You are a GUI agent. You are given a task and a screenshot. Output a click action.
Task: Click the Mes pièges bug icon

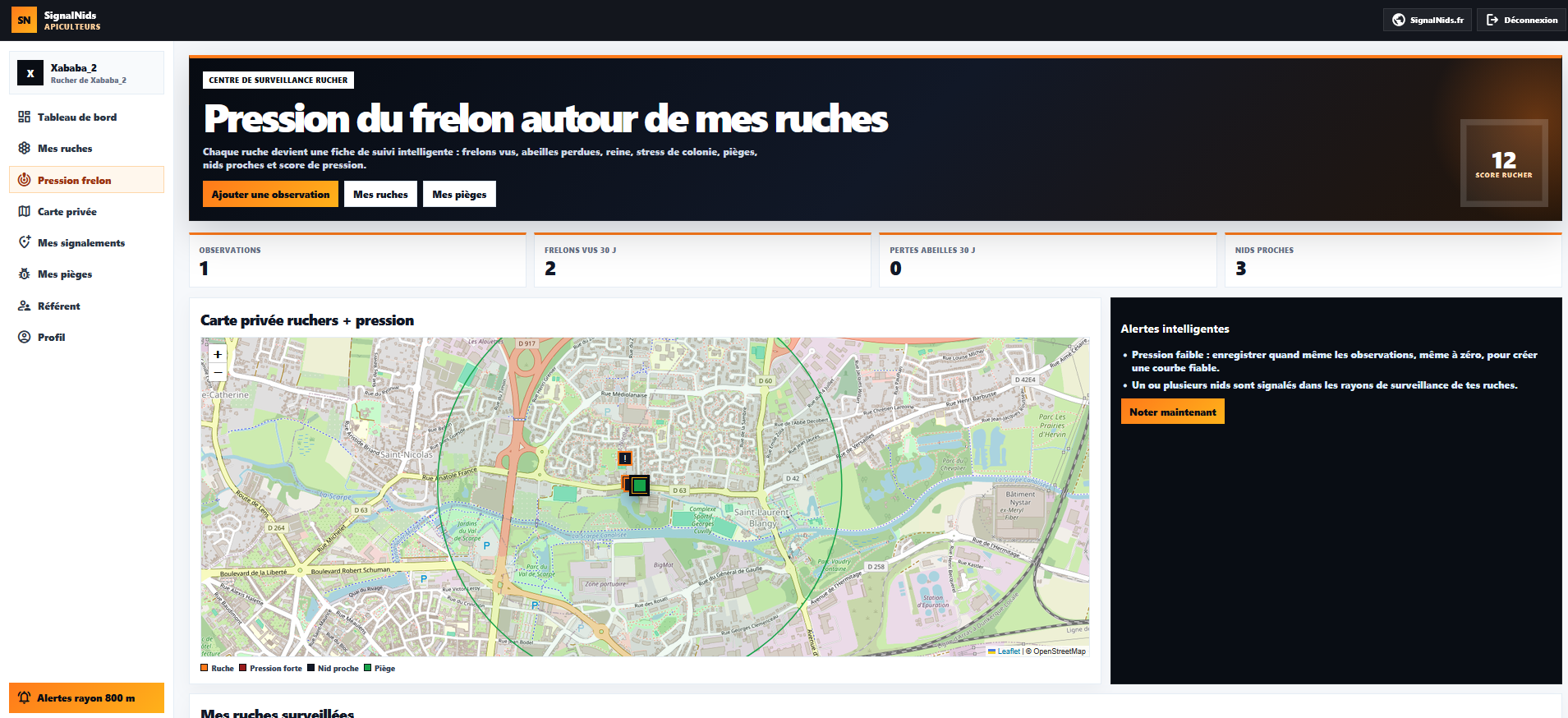pos(24,274)
